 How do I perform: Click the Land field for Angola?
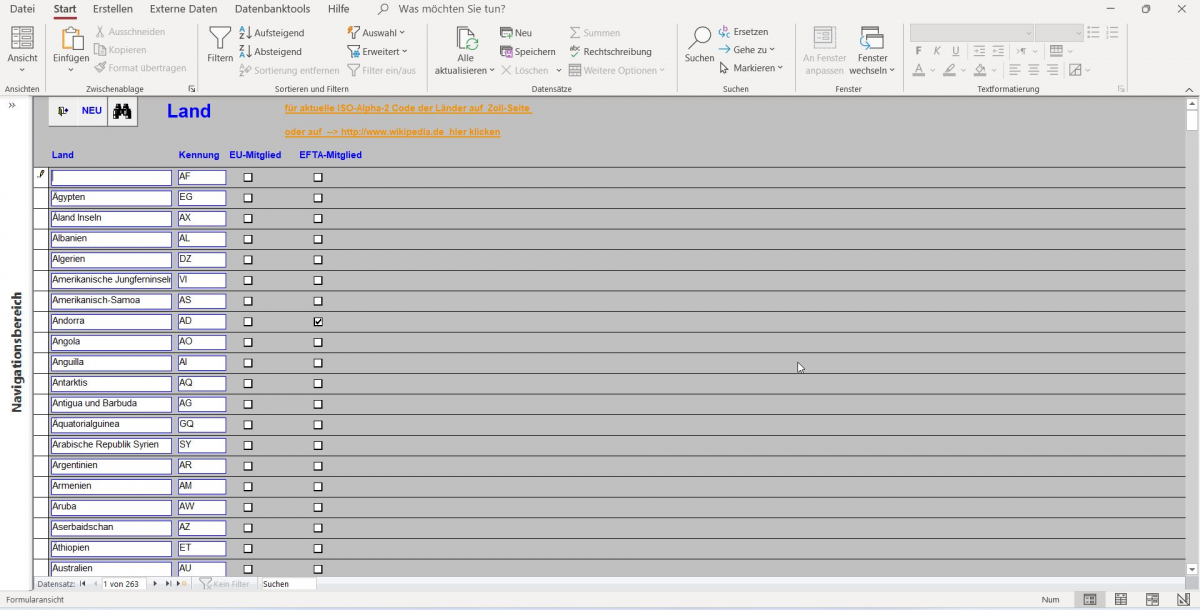pyautogui.click(x=111, y=343)
